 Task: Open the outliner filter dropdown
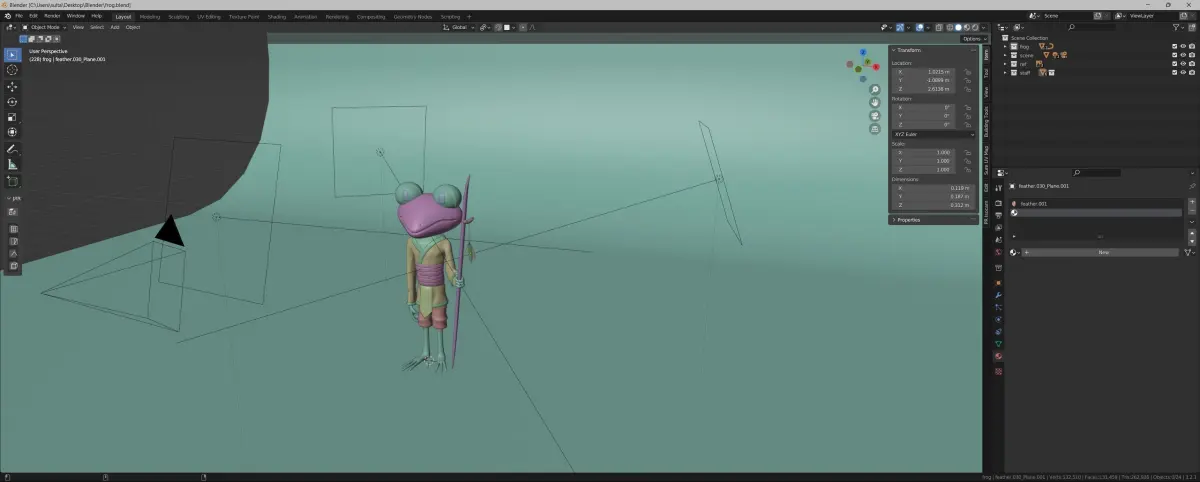(x=1177, y=27)
